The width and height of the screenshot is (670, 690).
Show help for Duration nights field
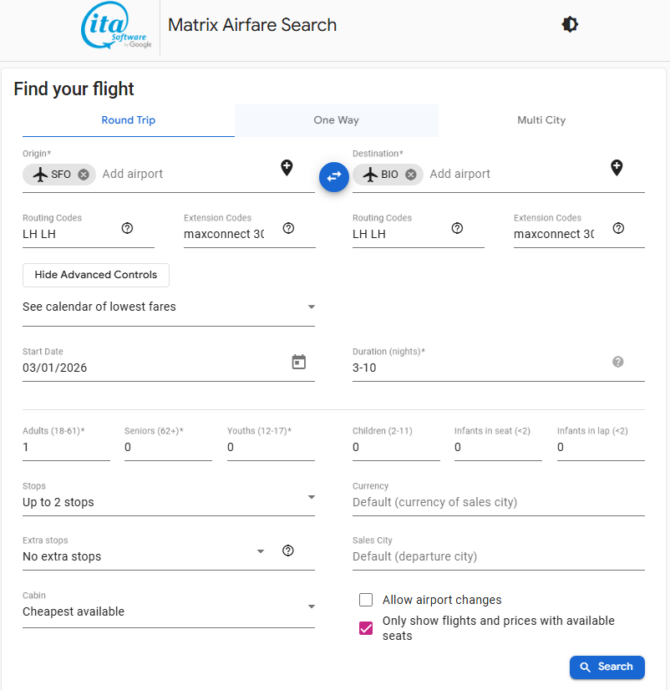618,362
